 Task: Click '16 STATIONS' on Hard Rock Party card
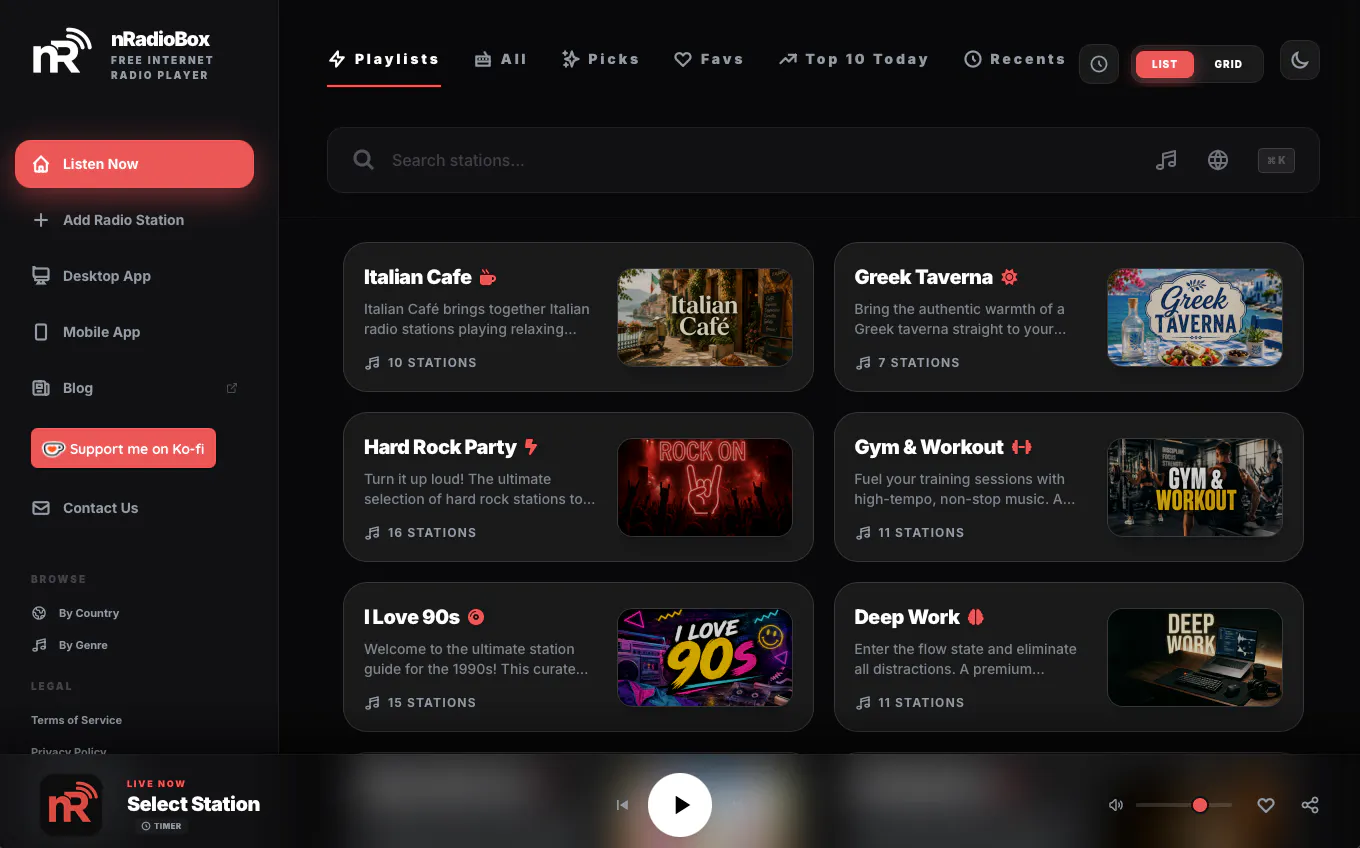432,533
